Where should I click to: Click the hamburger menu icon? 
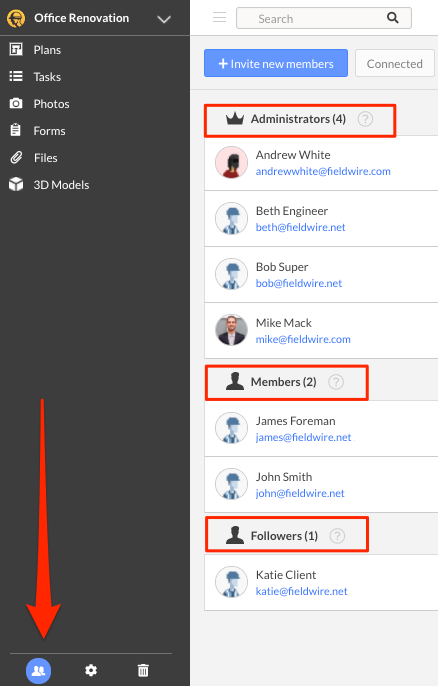[x=219, y=18]
